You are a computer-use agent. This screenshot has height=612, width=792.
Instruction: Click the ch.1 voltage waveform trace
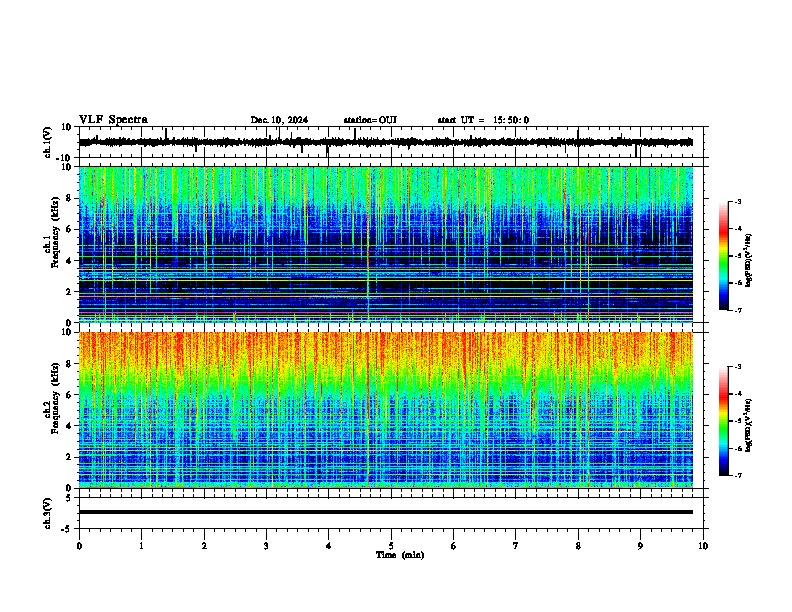click(386, 142)
